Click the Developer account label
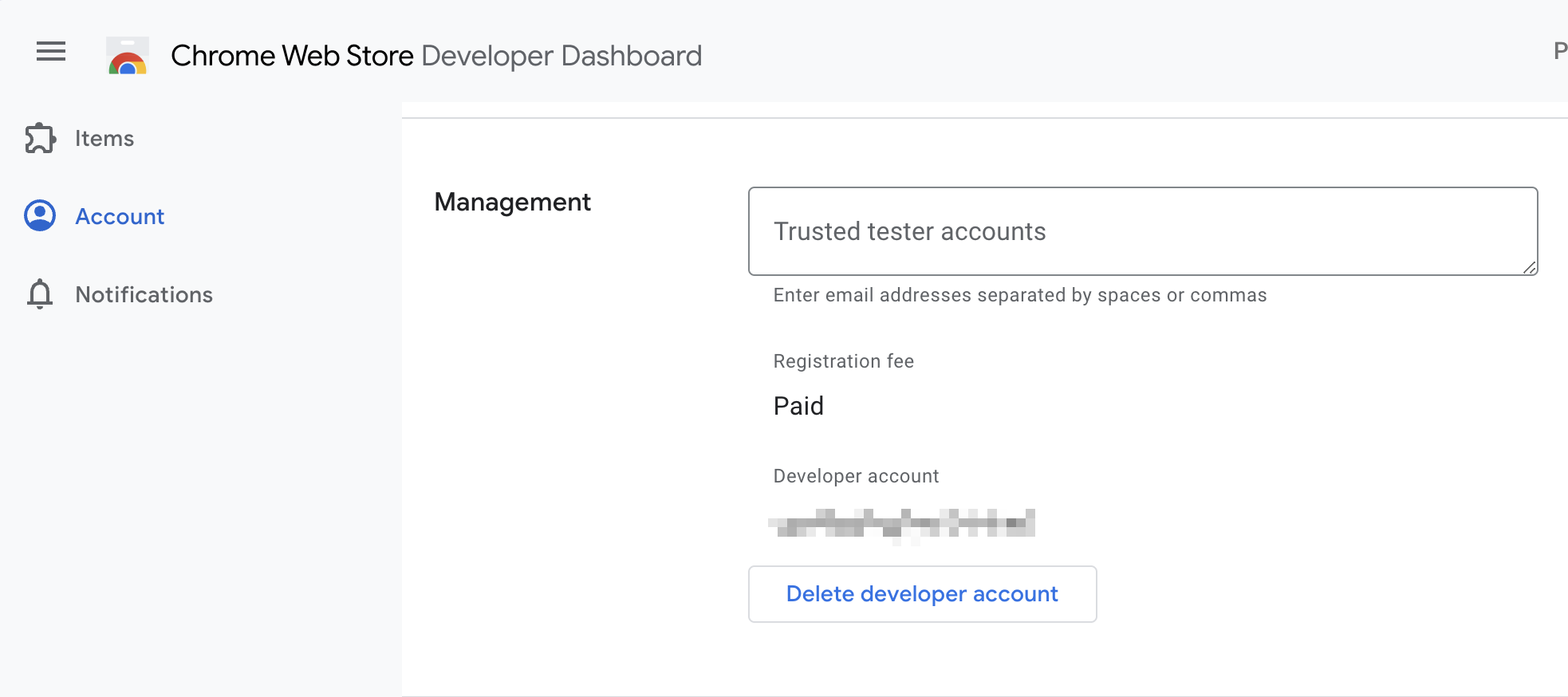The height and width of the screenshot is (697, 1568). 856,476
